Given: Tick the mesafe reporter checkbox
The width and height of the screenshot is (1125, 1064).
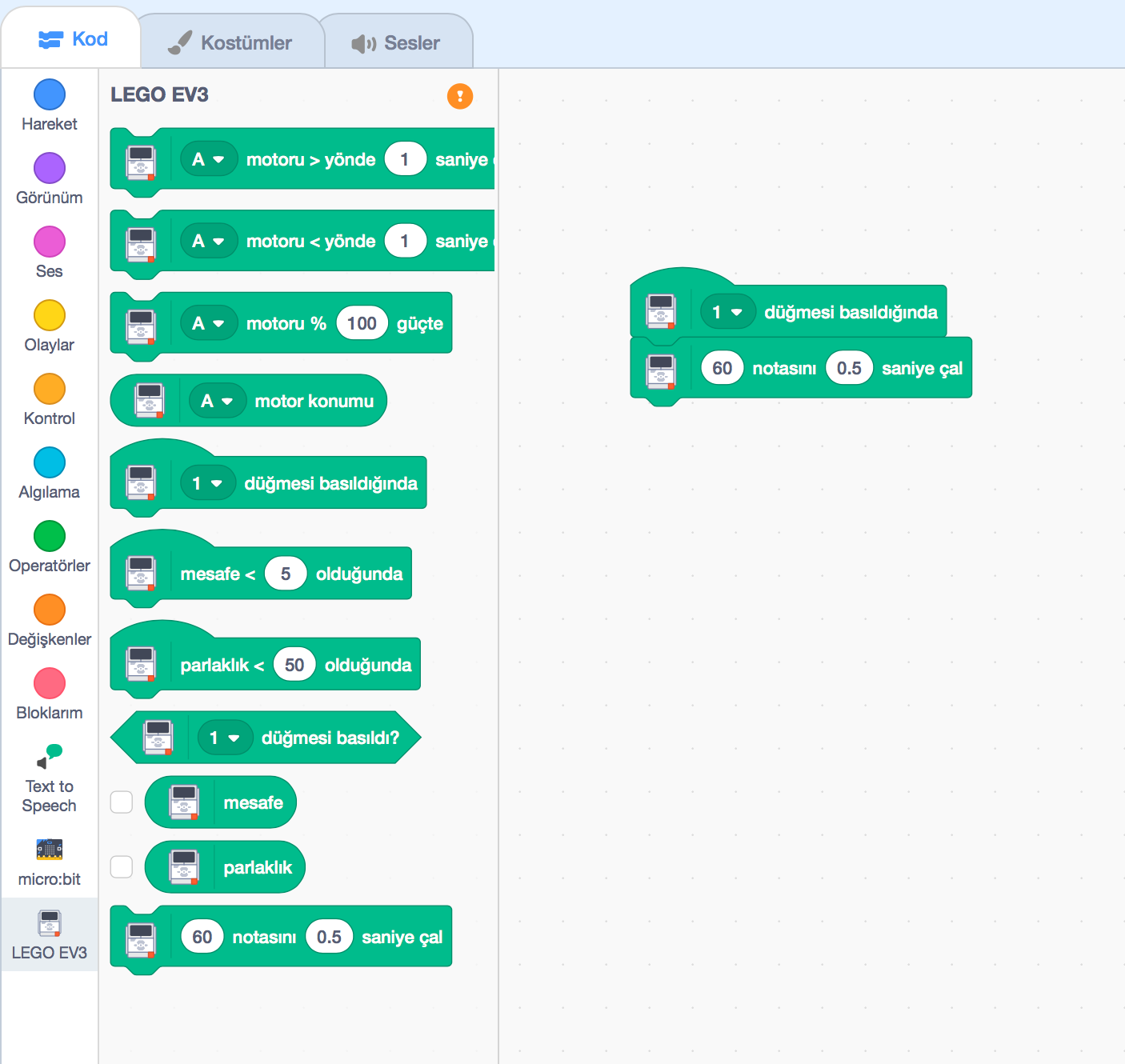Looking at the screenshot, I should point(122,802).
